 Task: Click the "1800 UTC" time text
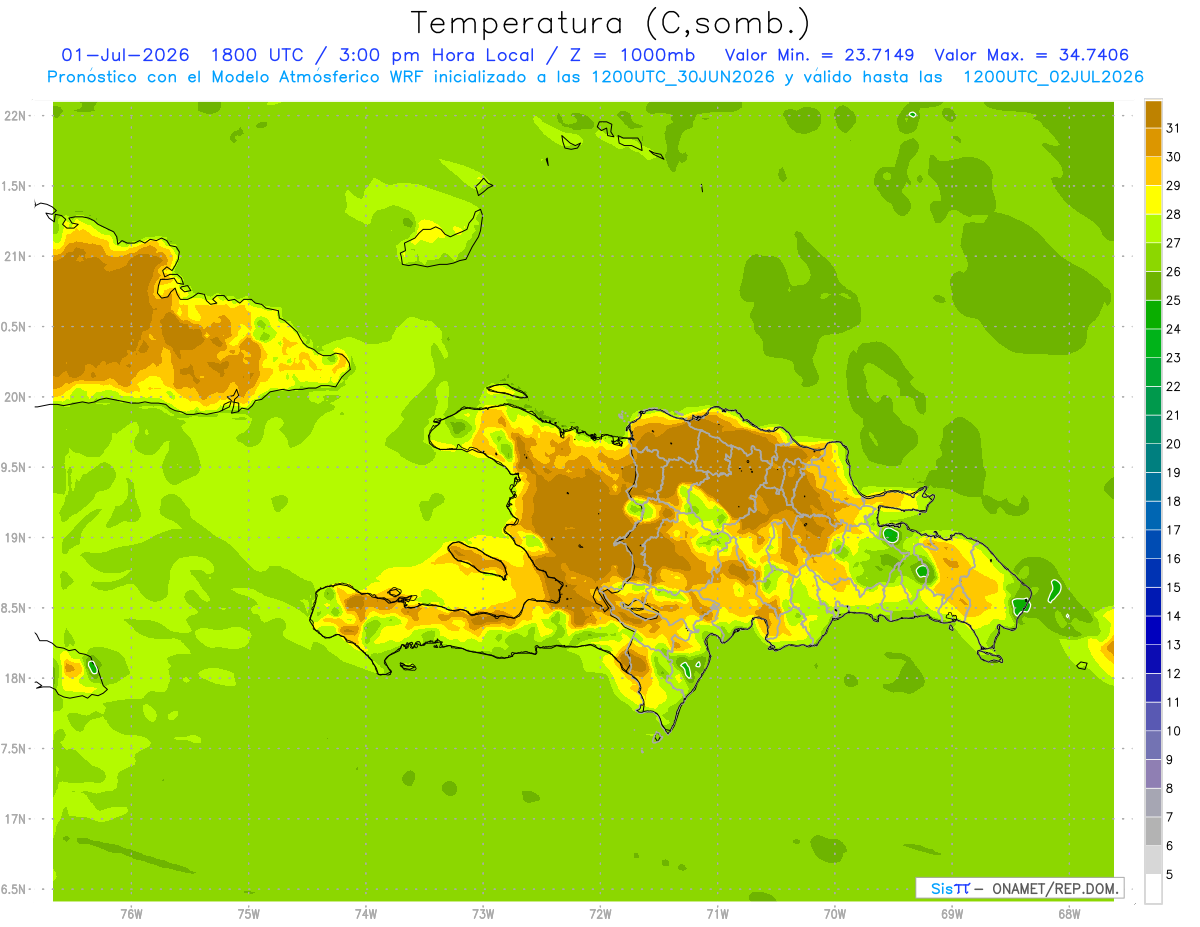click(x=260, y=55)
